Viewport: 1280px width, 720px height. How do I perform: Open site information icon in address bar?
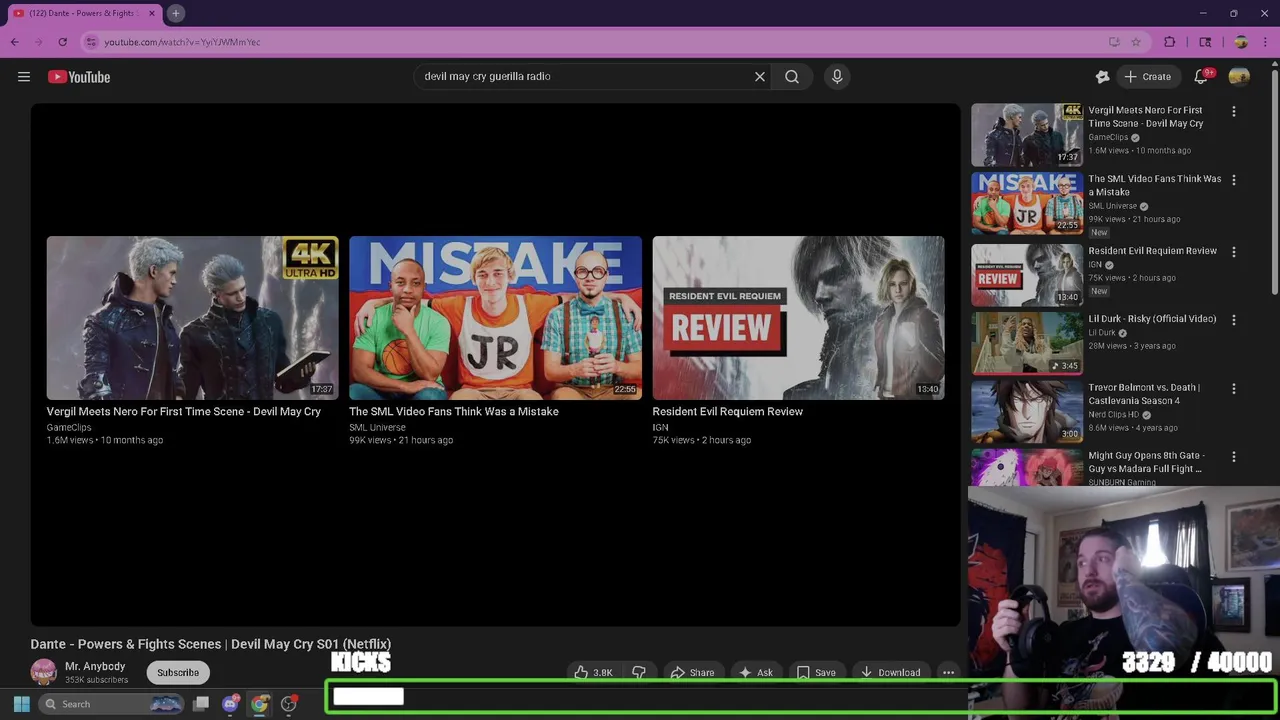91,42
